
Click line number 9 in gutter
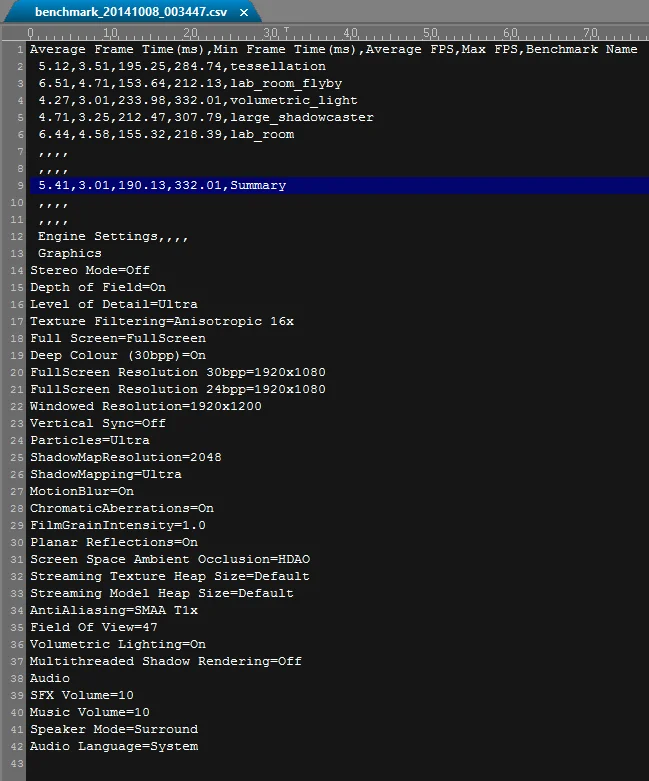click(20, 185)
